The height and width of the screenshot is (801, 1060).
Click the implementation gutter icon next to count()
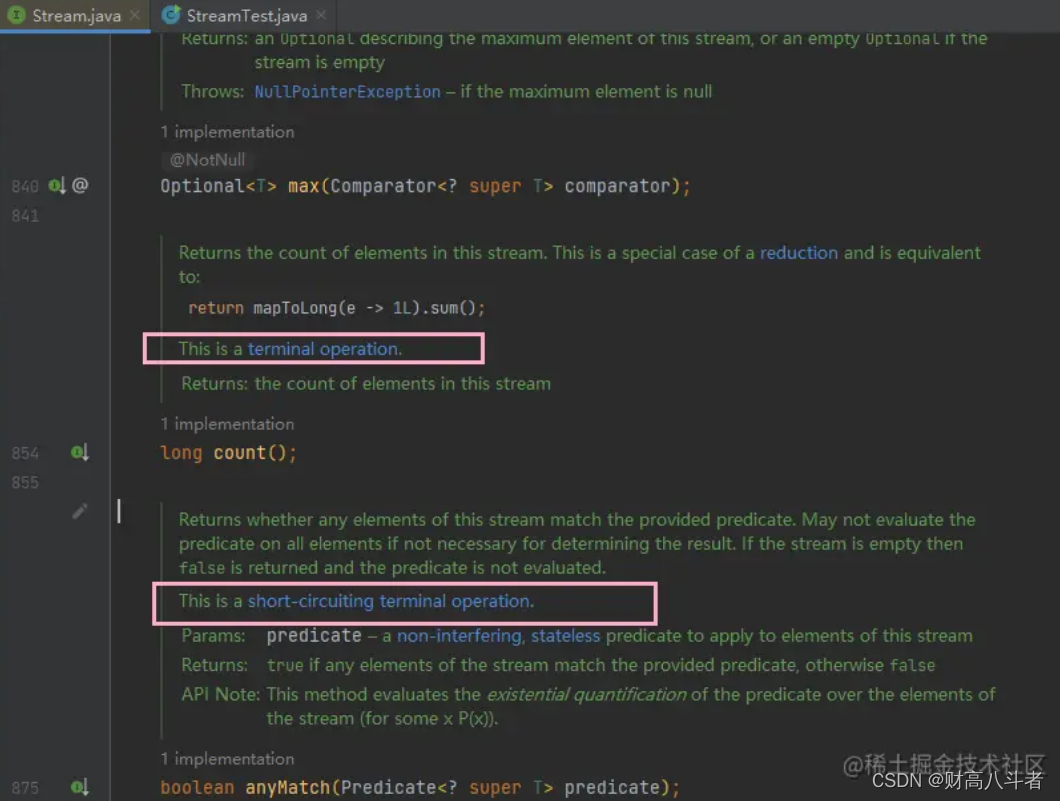coord(78,453)
